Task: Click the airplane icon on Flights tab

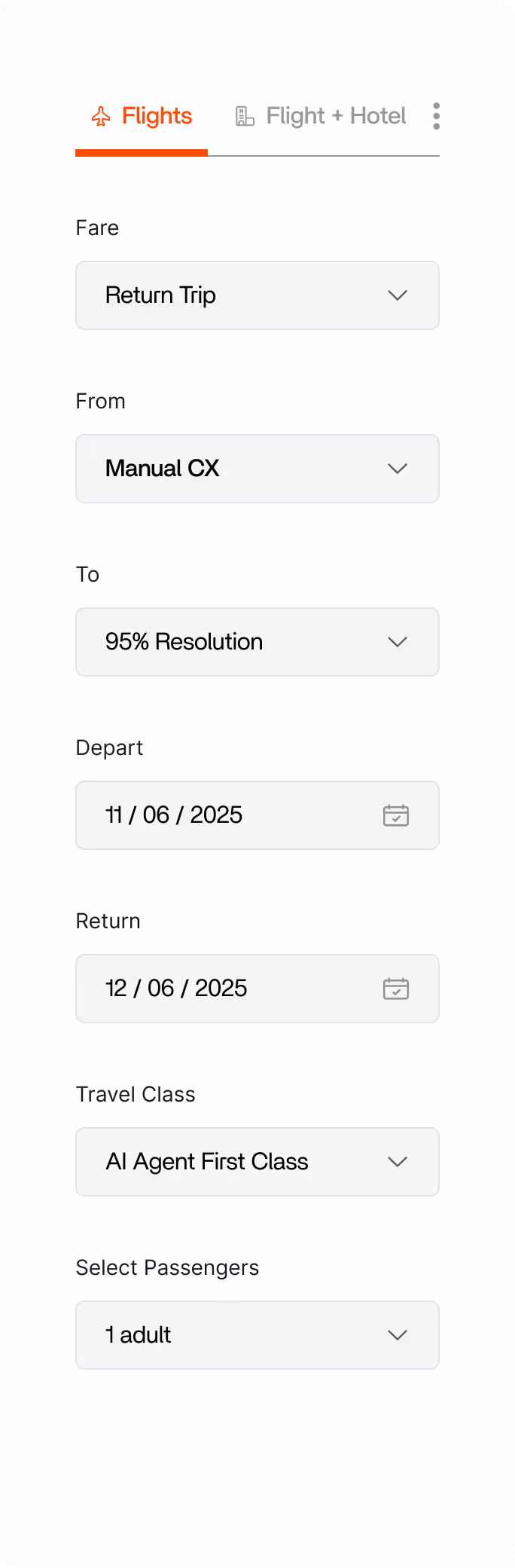Action: [x=101, y=116]
